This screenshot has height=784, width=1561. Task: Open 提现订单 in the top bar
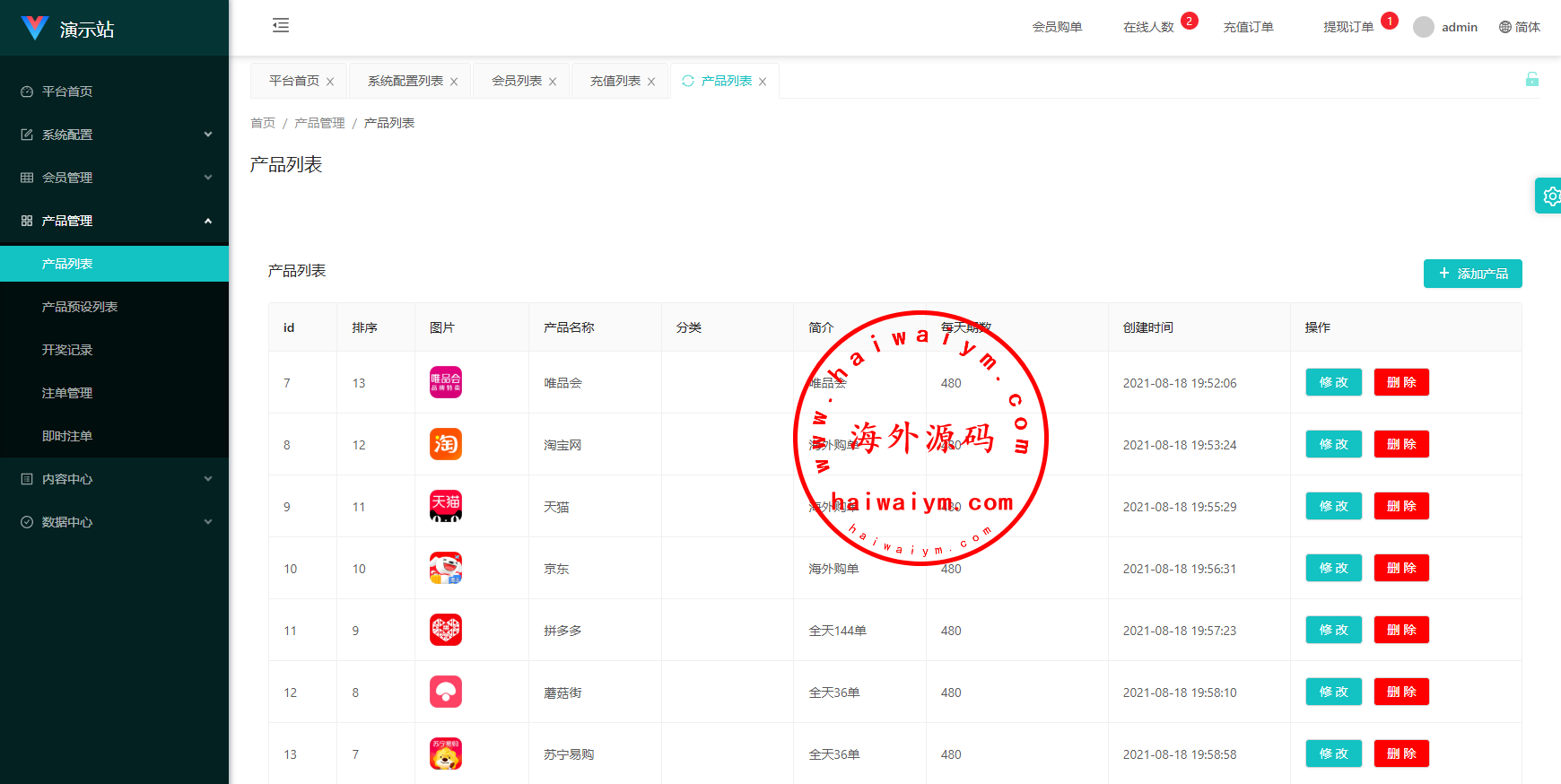(x=1348, y=27)
